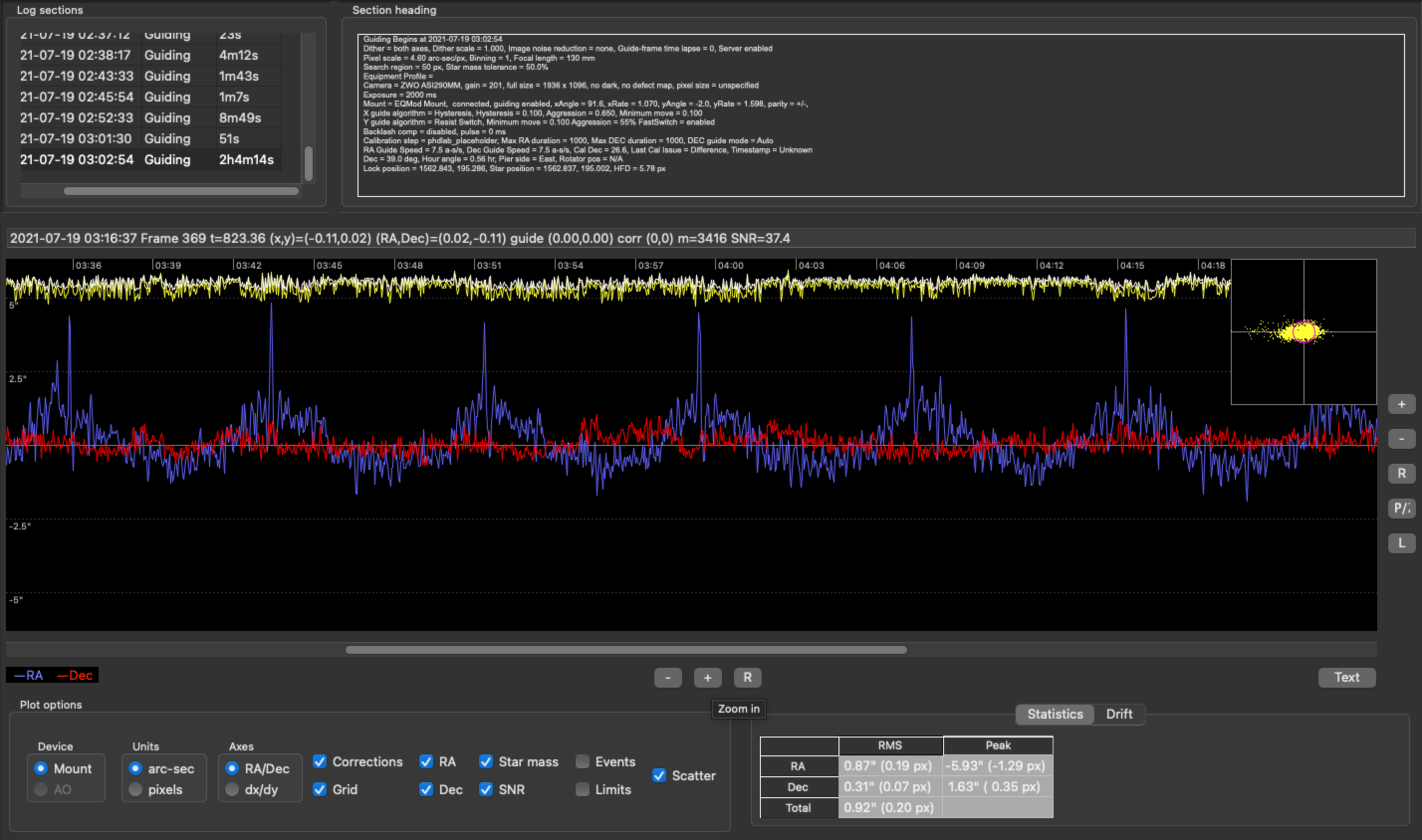The image size is (1422, 840).
Task: Click horizontal zoom out minus button
Action: pos(668,678)
